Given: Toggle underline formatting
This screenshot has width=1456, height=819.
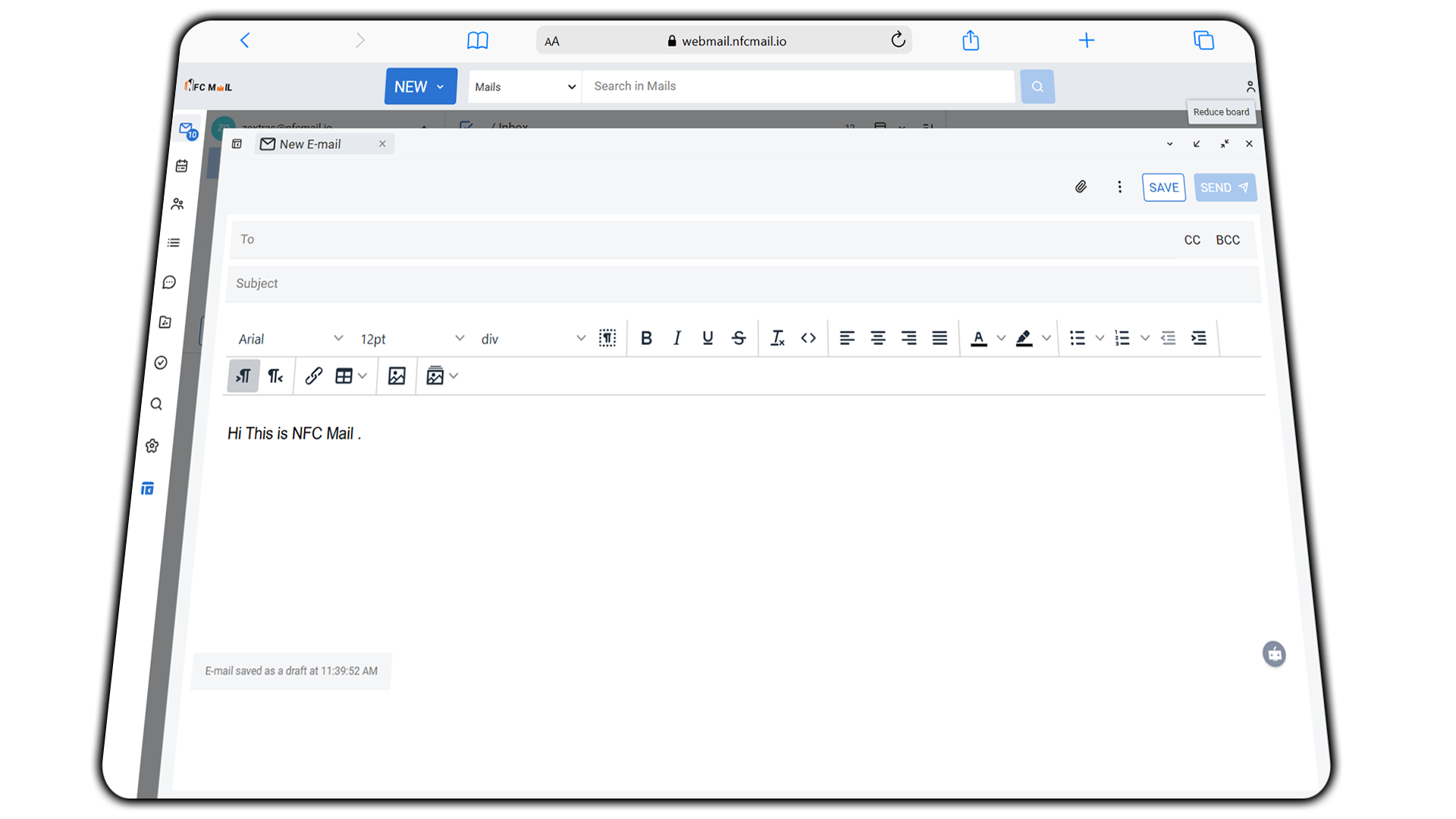Looking at the screenshot, I should (708, 338).
